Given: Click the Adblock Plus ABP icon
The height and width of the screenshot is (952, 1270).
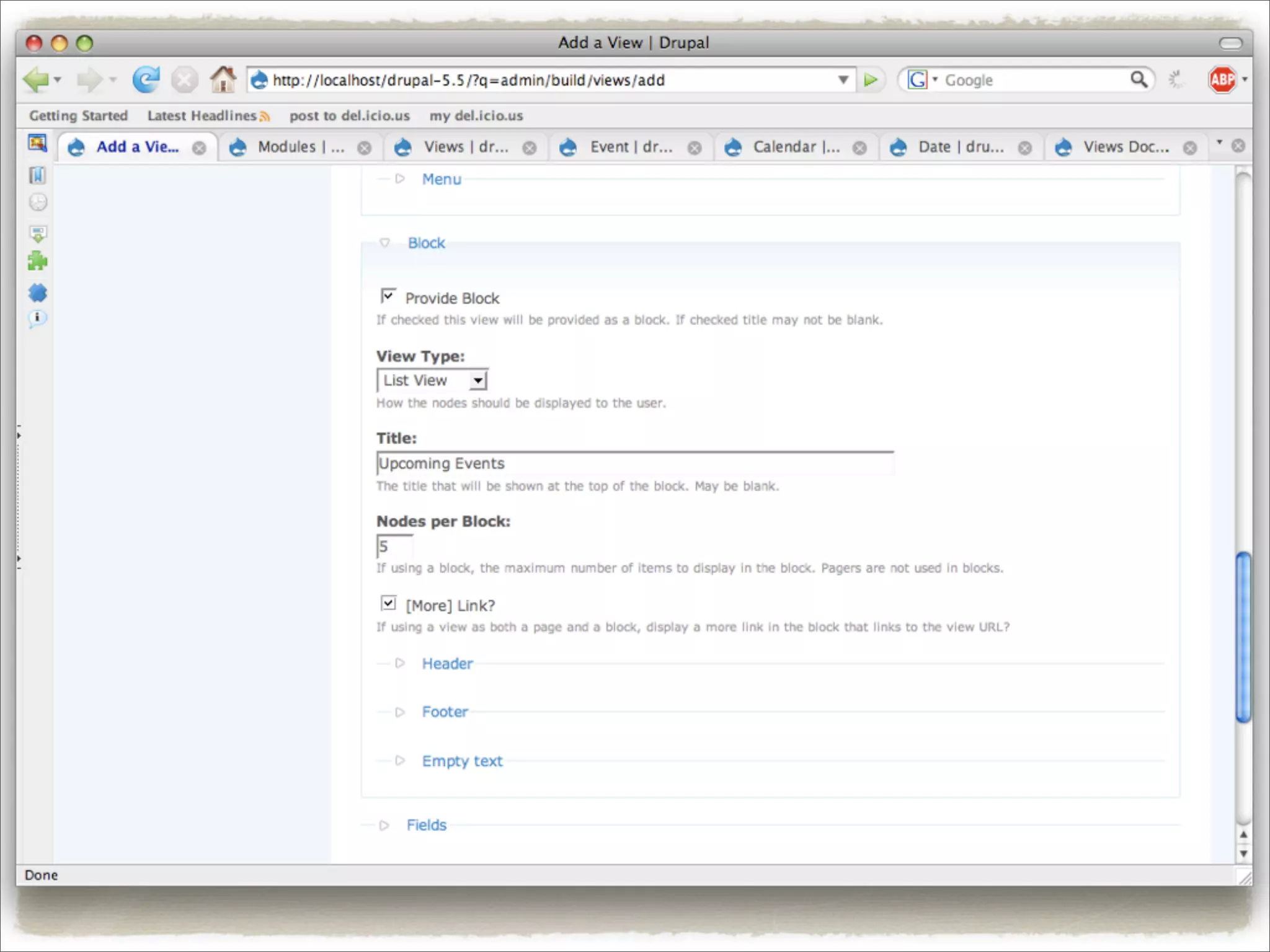Looking at the screenshot, I should pyautogui.click(x=1222, y=80).
